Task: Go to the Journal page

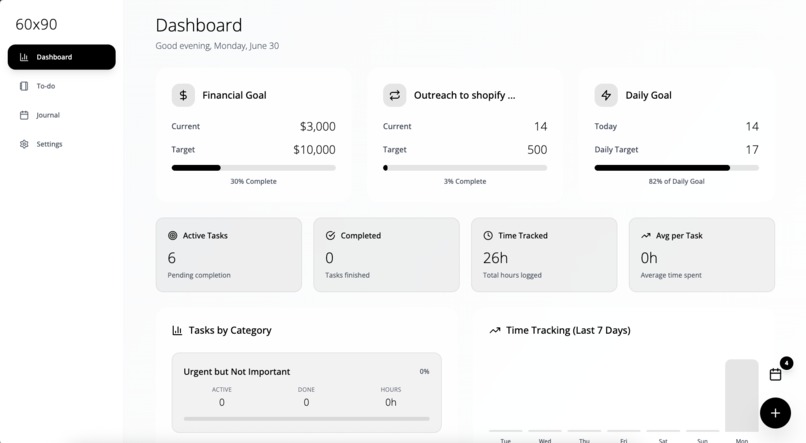Action: point(62,115)
